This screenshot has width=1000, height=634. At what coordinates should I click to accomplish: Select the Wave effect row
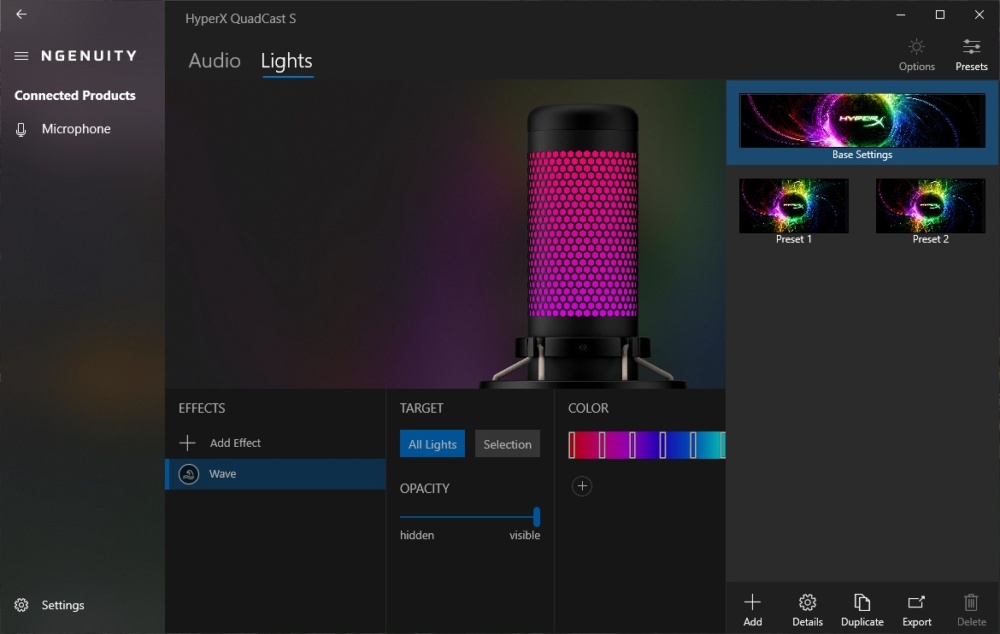coord(276,474)
